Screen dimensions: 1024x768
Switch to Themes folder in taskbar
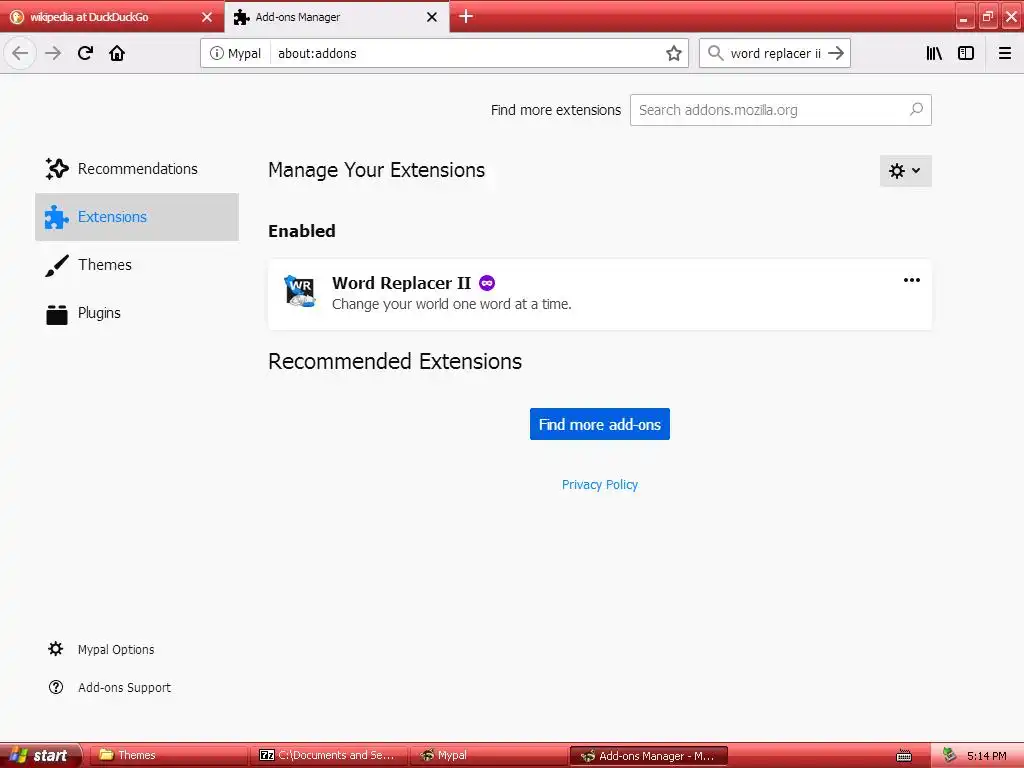168,756
